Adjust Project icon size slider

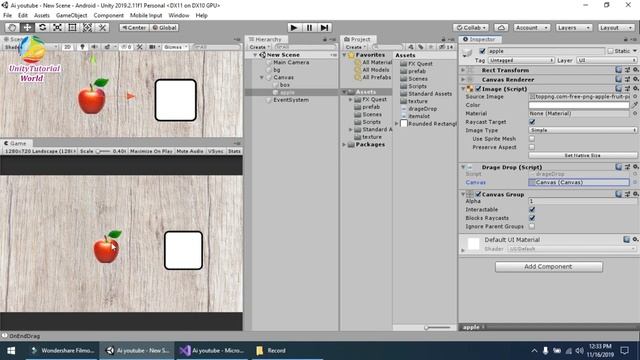coord(438,327)
